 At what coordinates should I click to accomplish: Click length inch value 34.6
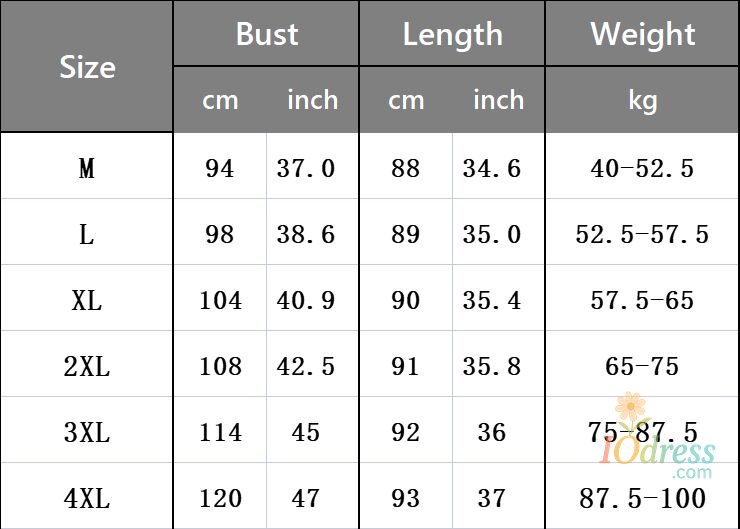[492, 168]
